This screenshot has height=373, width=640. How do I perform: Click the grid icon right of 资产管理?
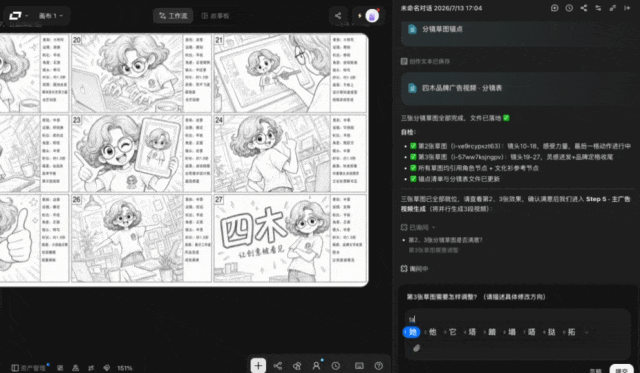tap(60, 368)
